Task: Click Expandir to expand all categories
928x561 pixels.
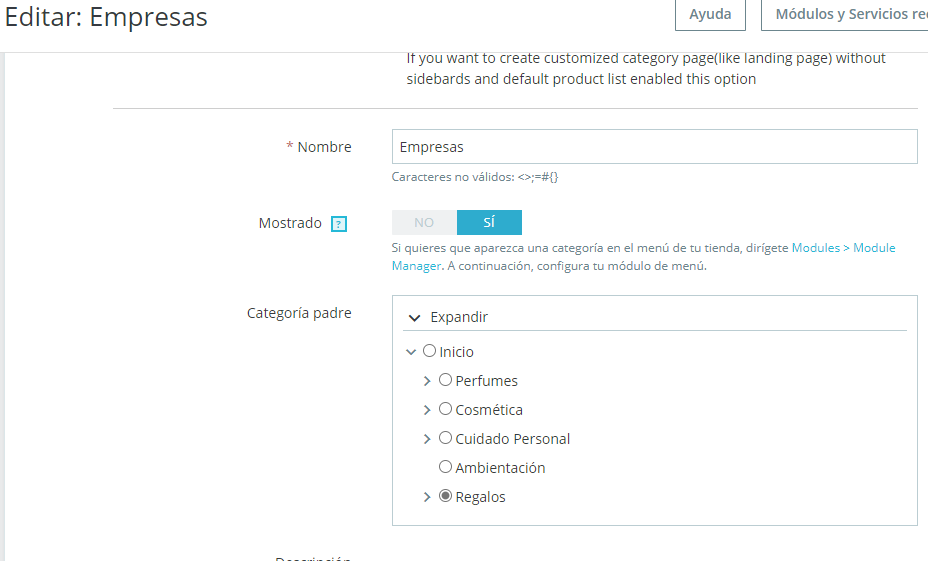Action: coord(458,317)
